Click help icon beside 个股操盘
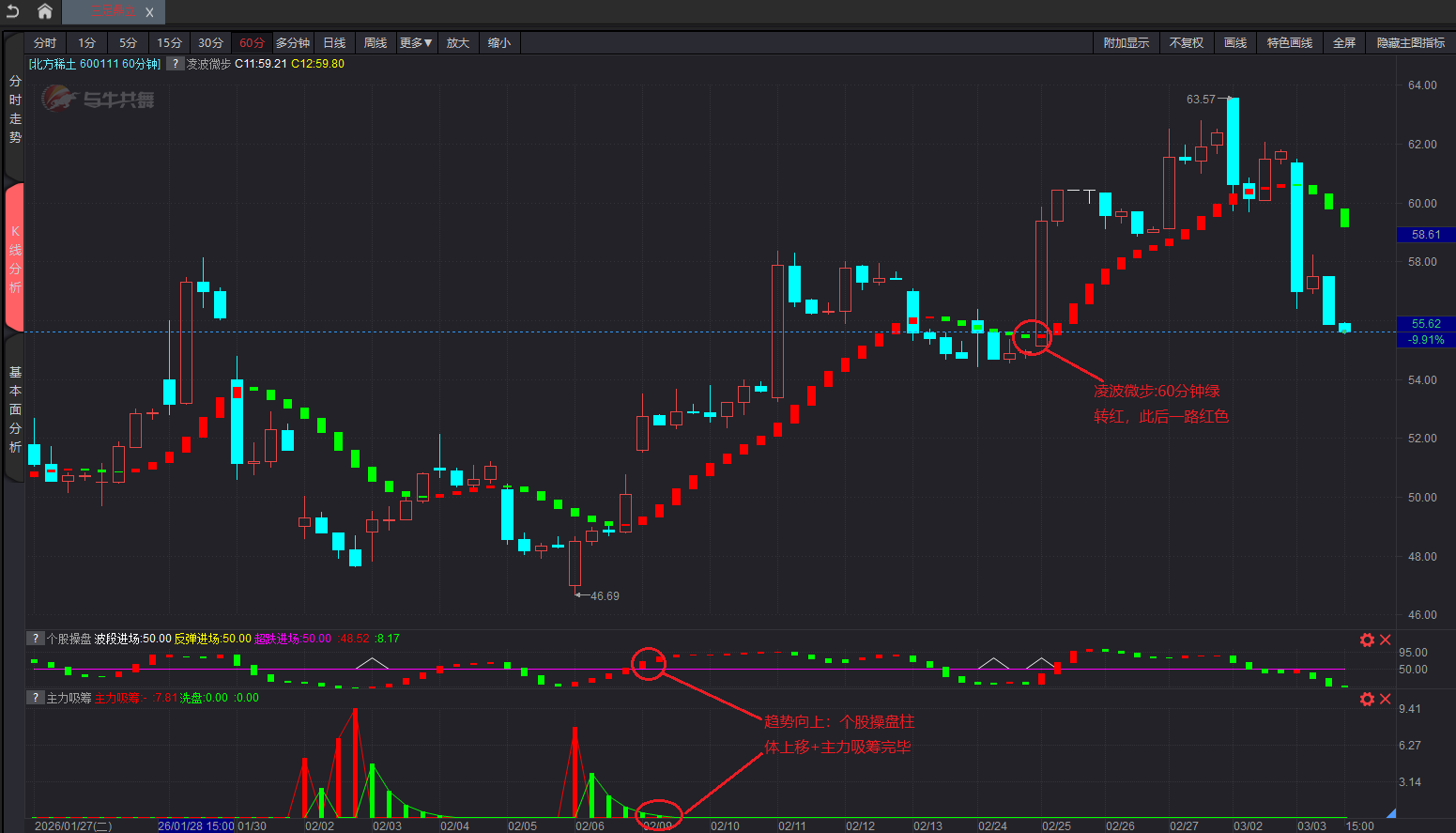Screen dimensions: 1456x833 pos(36,639)
